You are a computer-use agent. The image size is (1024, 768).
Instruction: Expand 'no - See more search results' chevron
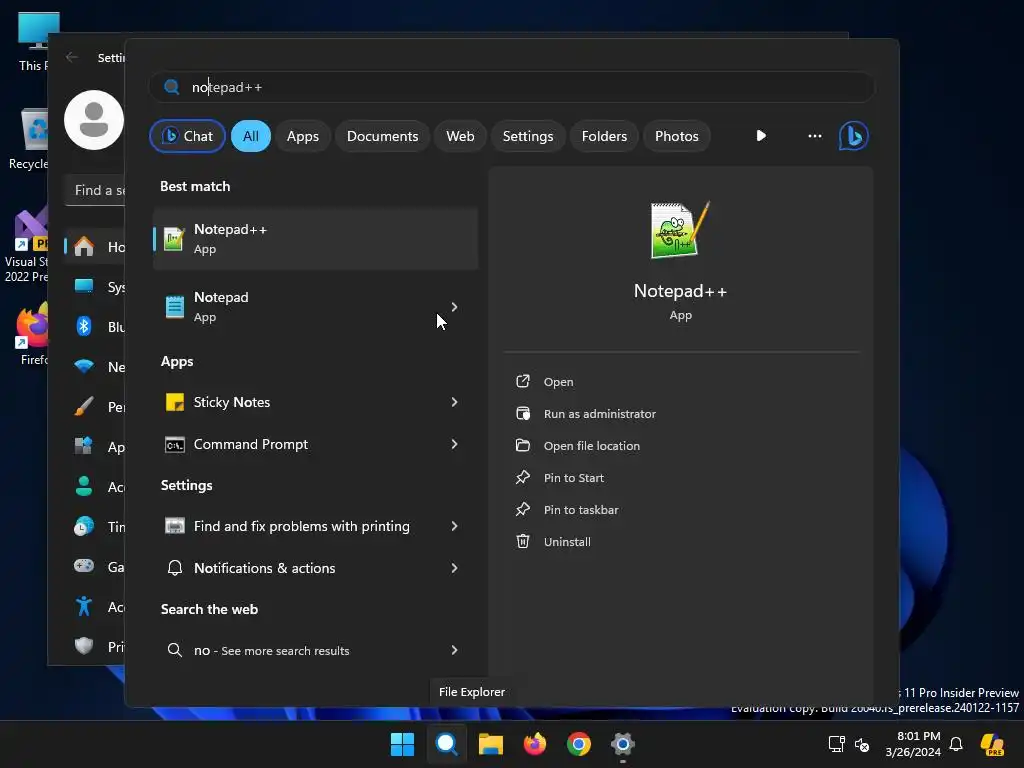(x=455, y=650)
